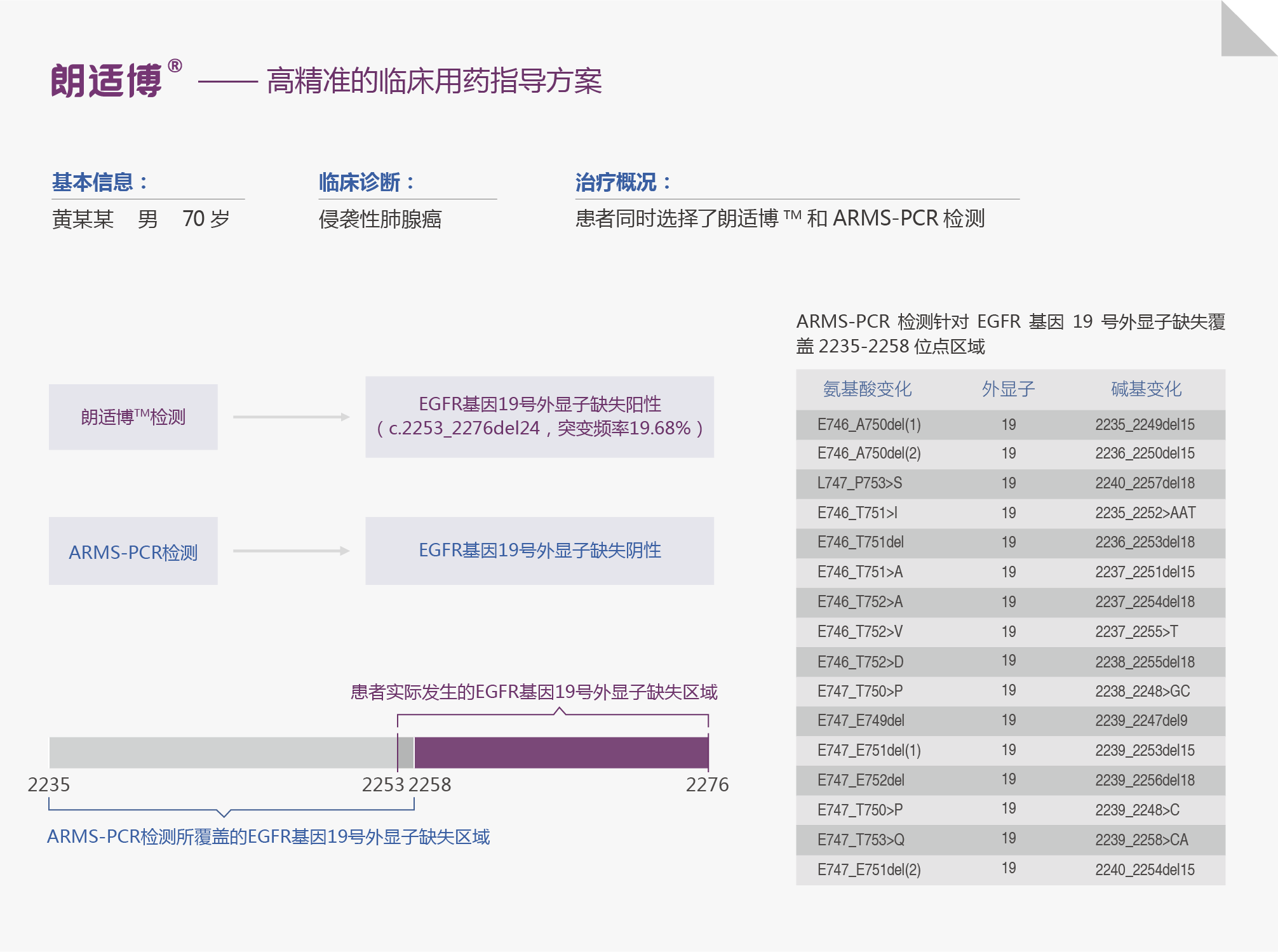This screenshot has height=952, width=1278.
Task: Select the cell L747_P753>S
Action: click(860, 483)
